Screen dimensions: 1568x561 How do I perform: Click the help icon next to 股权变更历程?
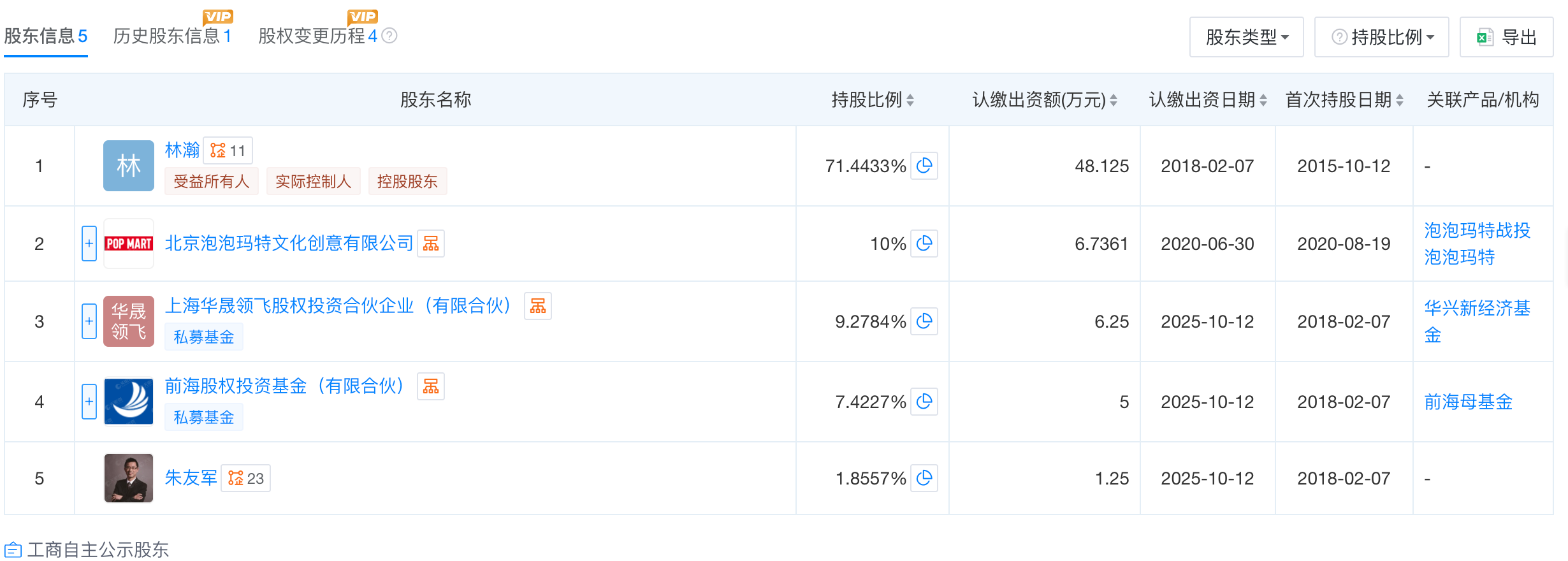[389, 36]
